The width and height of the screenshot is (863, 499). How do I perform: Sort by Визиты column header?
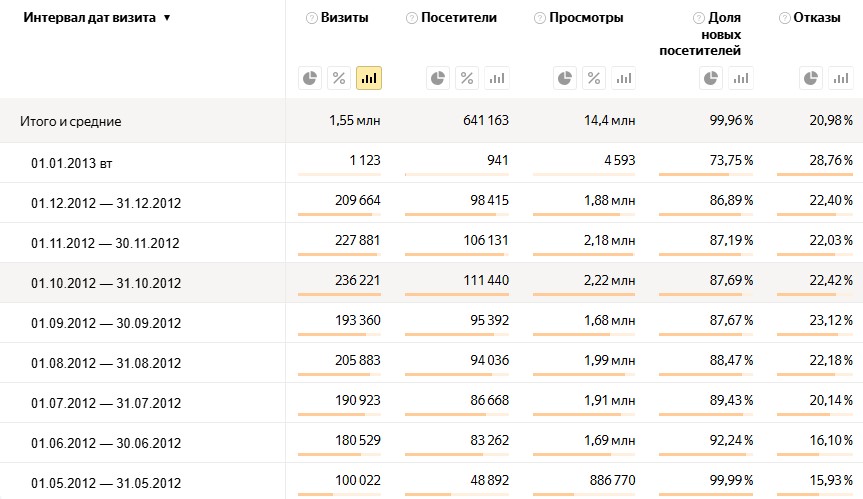click(345, 18)
